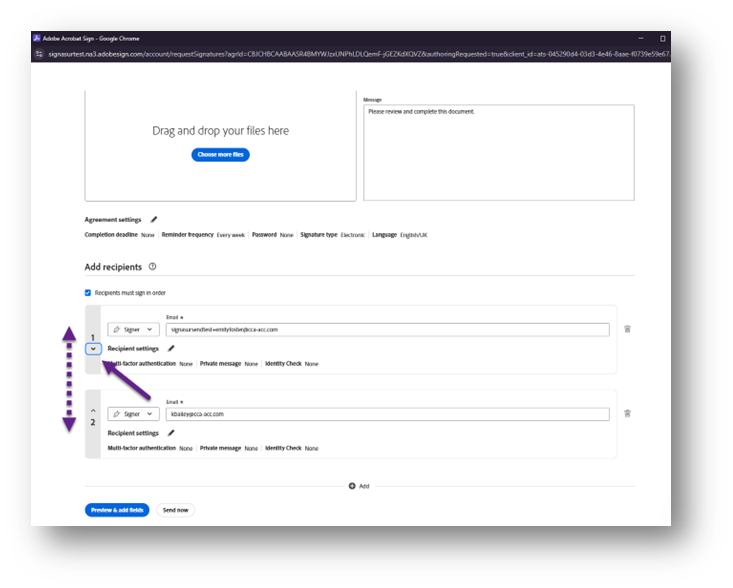Open Add recipients help icon
733x588 pixels.
(x=152, y=267)
